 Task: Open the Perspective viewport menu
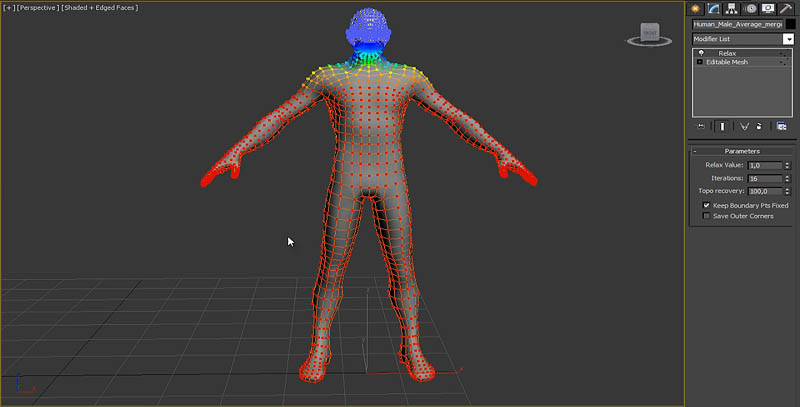37,8
